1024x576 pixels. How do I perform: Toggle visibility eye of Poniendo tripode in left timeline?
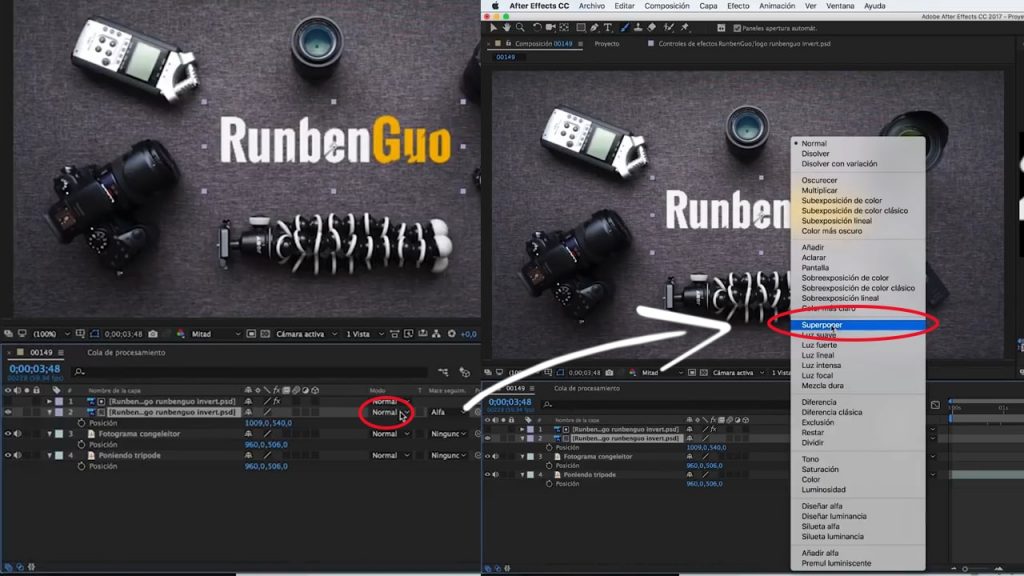[x=8, y=455]
